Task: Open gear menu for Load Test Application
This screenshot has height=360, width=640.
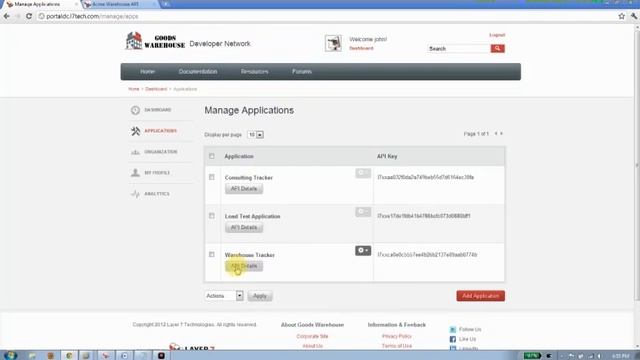Action: [x=363, y=212]
